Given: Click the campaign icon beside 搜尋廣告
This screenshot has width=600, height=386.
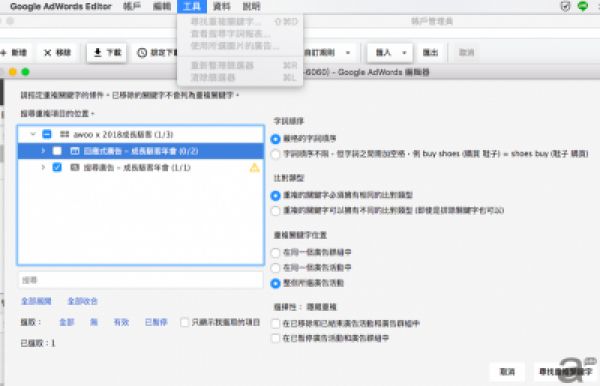Looking at the screenshot, I should coord(75,167).
